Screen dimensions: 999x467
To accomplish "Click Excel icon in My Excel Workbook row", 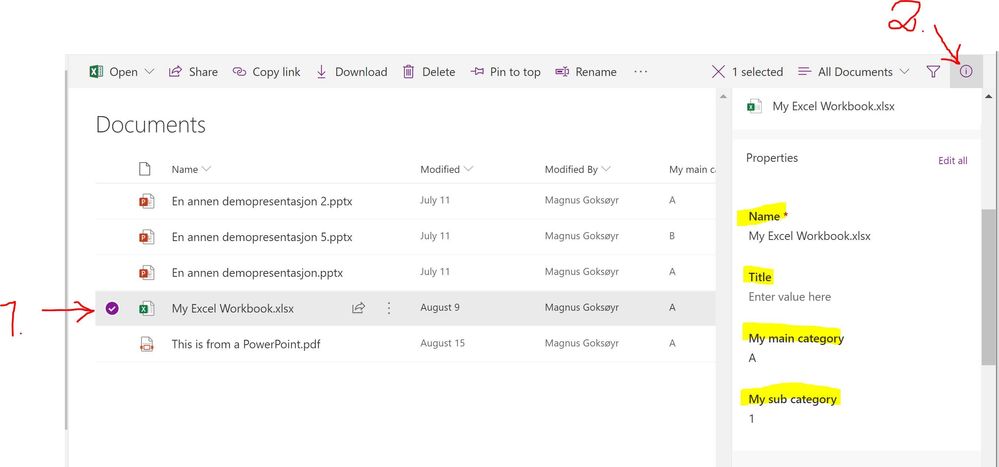I will [147, 308].
